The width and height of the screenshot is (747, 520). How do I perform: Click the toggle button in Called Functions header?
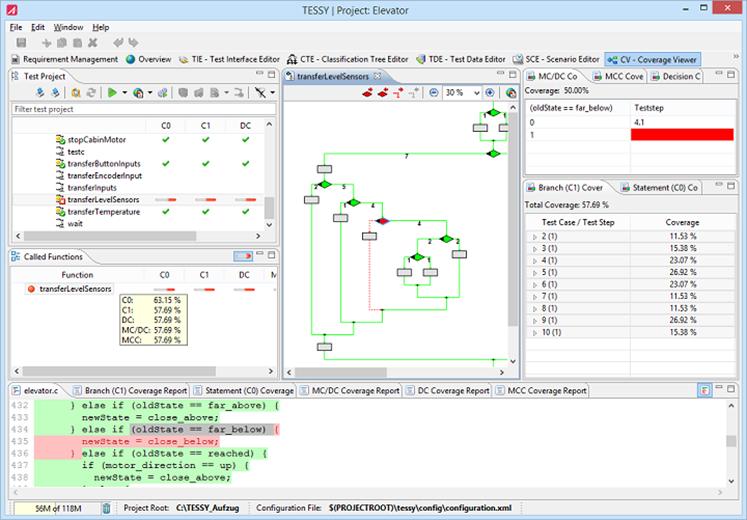point(243,256)
